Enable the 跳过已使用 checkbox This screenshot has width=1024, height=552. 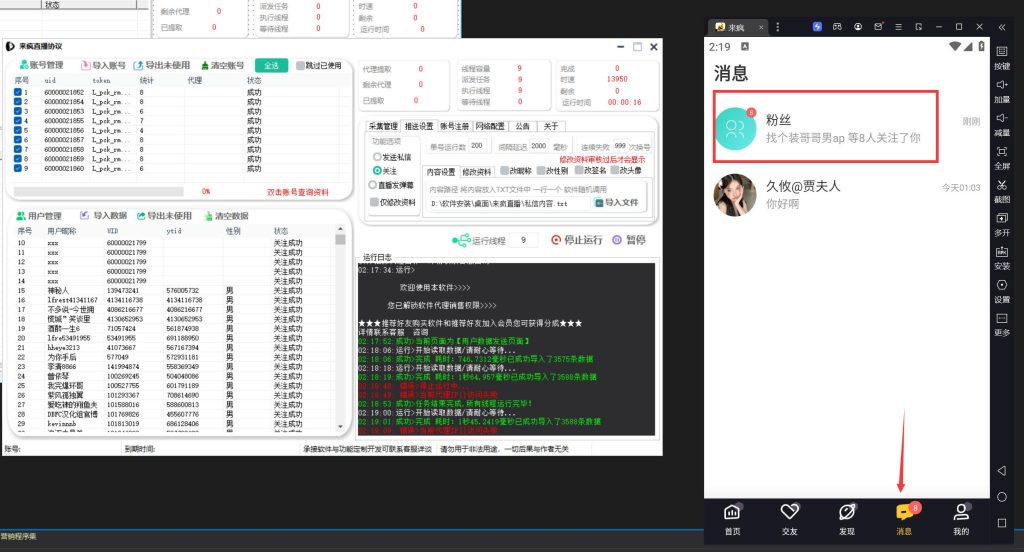tap(300, 66)
